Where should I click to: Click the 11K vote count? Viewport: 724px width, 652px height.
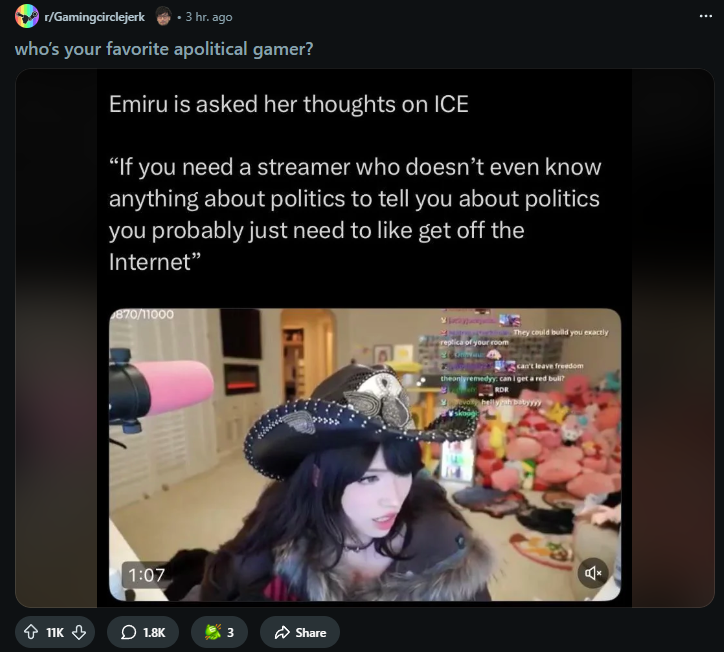click(x=55, y=632)
